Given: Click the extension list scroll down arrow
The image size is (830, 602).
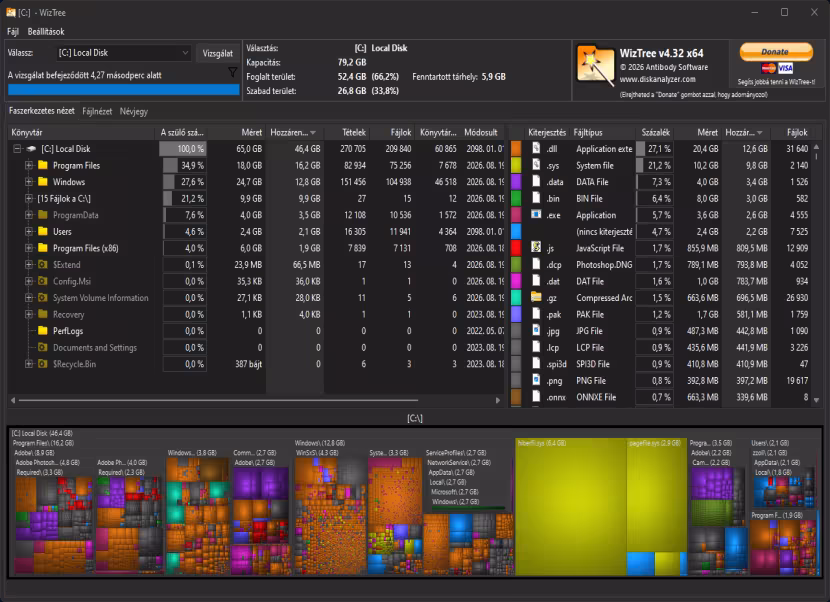Looking at the screenshot, I should [x=816, y=400].
